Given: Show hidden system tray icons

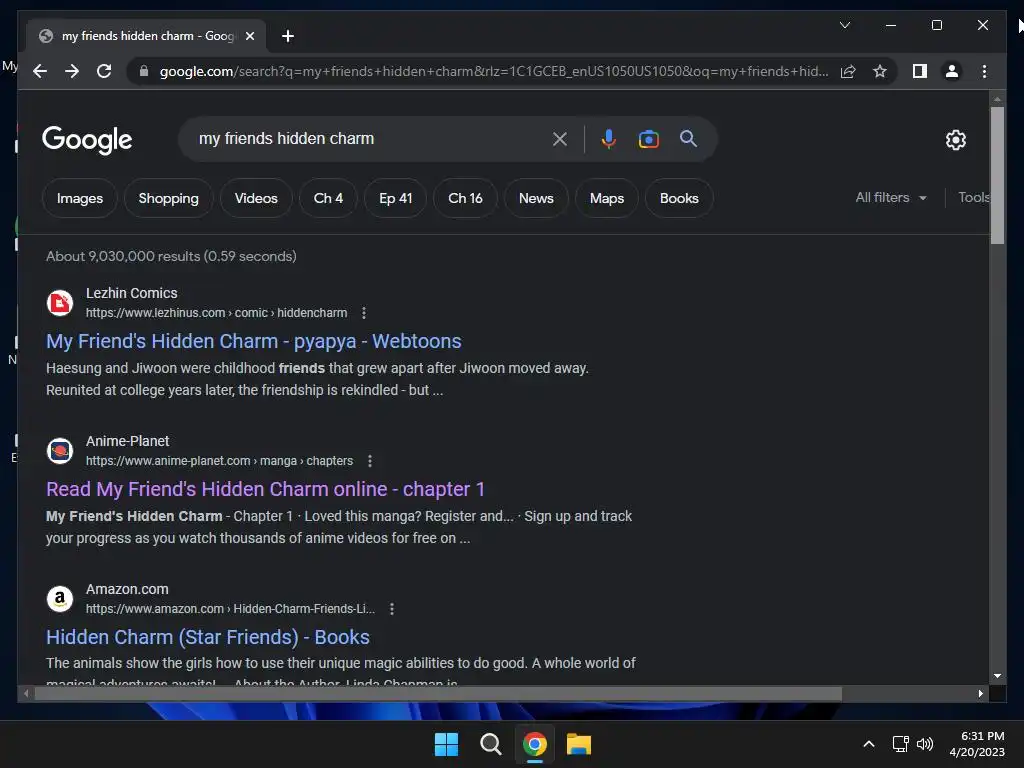Looking at the screenshot, I should [869, 744].
